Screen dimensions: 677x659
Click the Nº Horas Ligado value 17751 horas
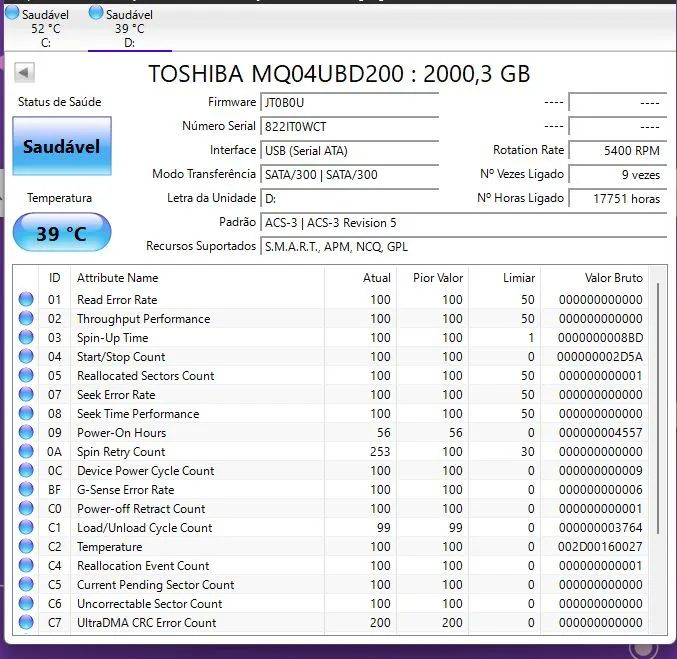tap(618, 199)
